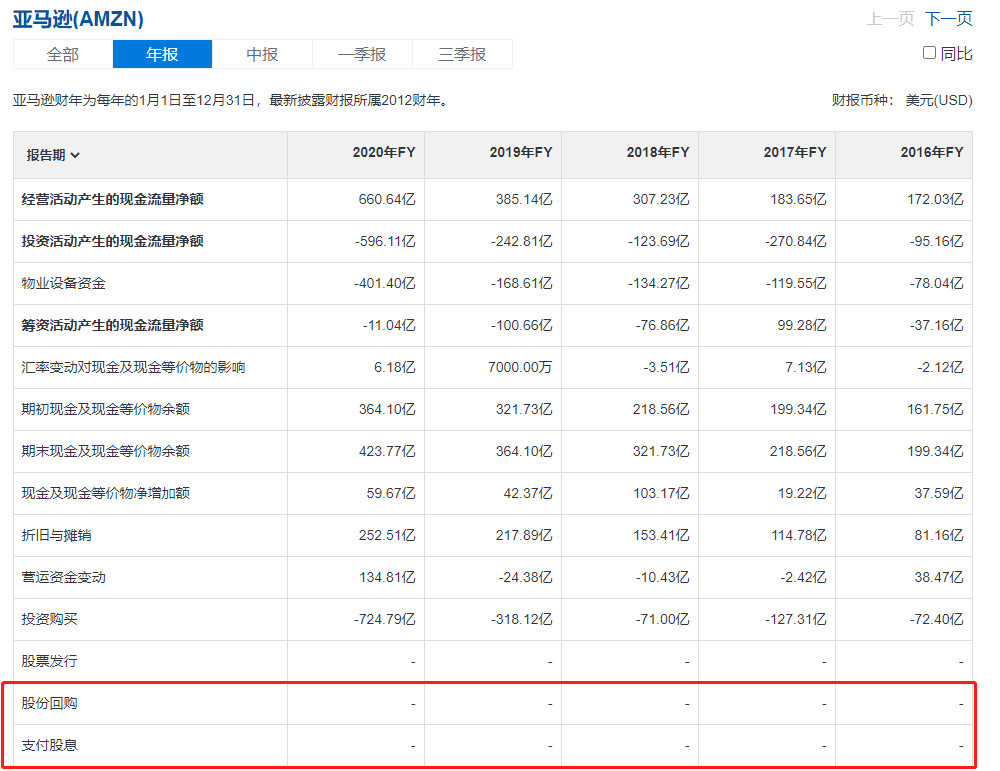The image size is (1000, 771).
Task: Click the 38.47亿 working capital value
Action: [939, 577]
